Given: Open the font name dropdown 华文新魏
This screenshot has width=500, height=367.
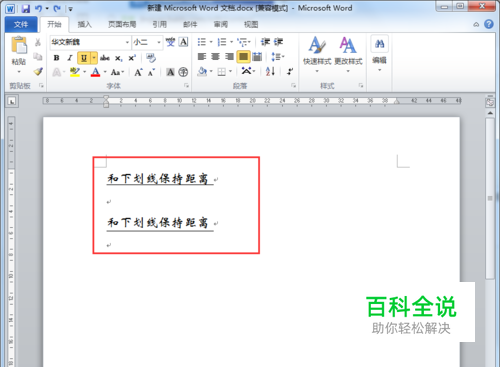Looking at the screenshot, I should [127, 42].
